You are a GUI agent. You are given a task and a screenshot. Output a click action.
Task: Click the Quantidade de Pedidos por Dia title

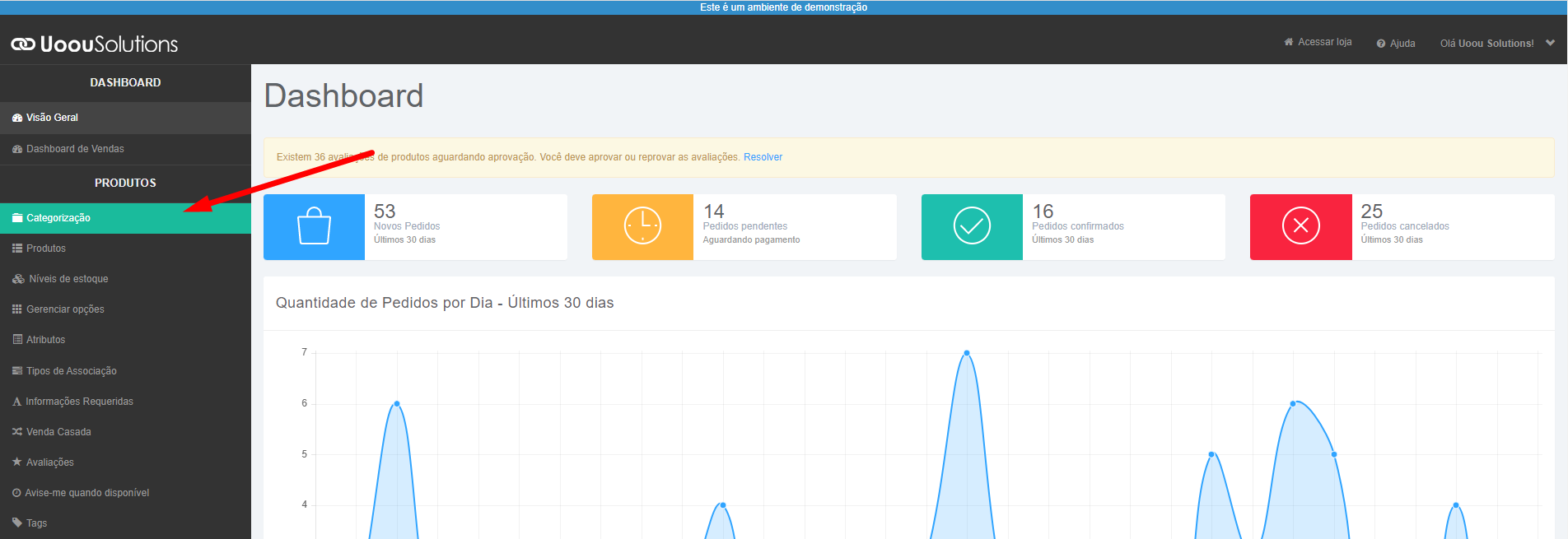click(445, 303)
